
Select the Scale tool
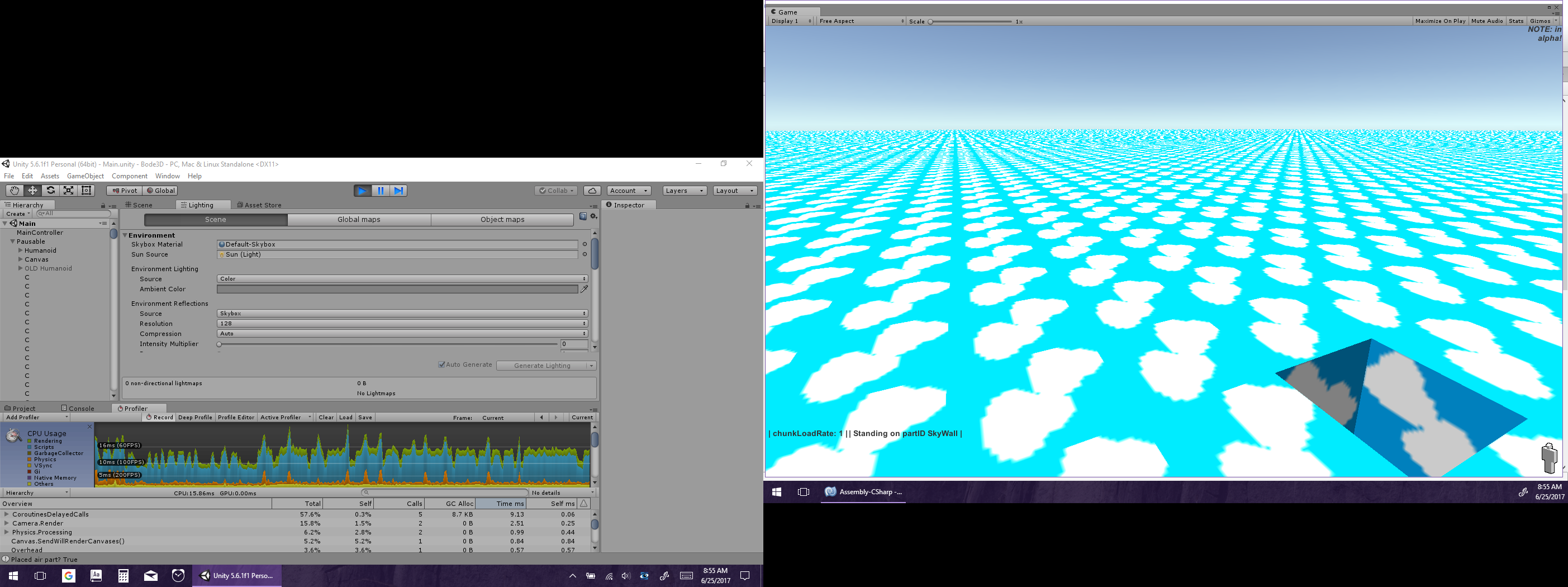click(x=69, y=191)
